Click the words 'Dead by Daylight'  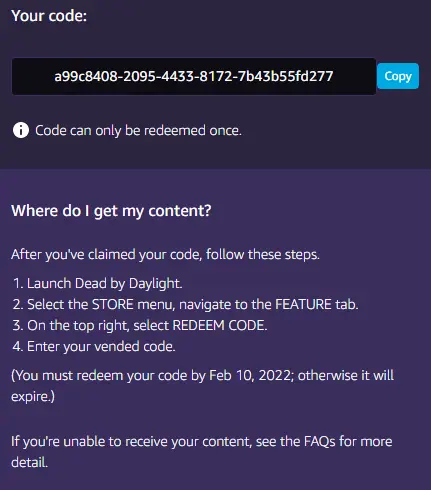tap(127, 284)
